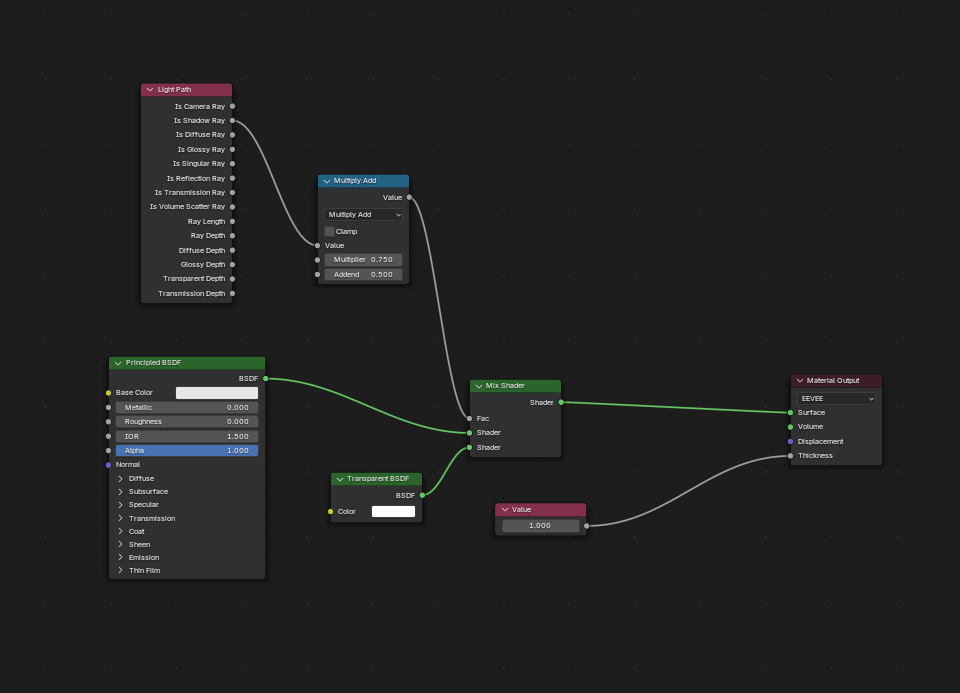Collapse the Material Output node
The height and width of the screenshot is (693, 960).
coord(800,381)
